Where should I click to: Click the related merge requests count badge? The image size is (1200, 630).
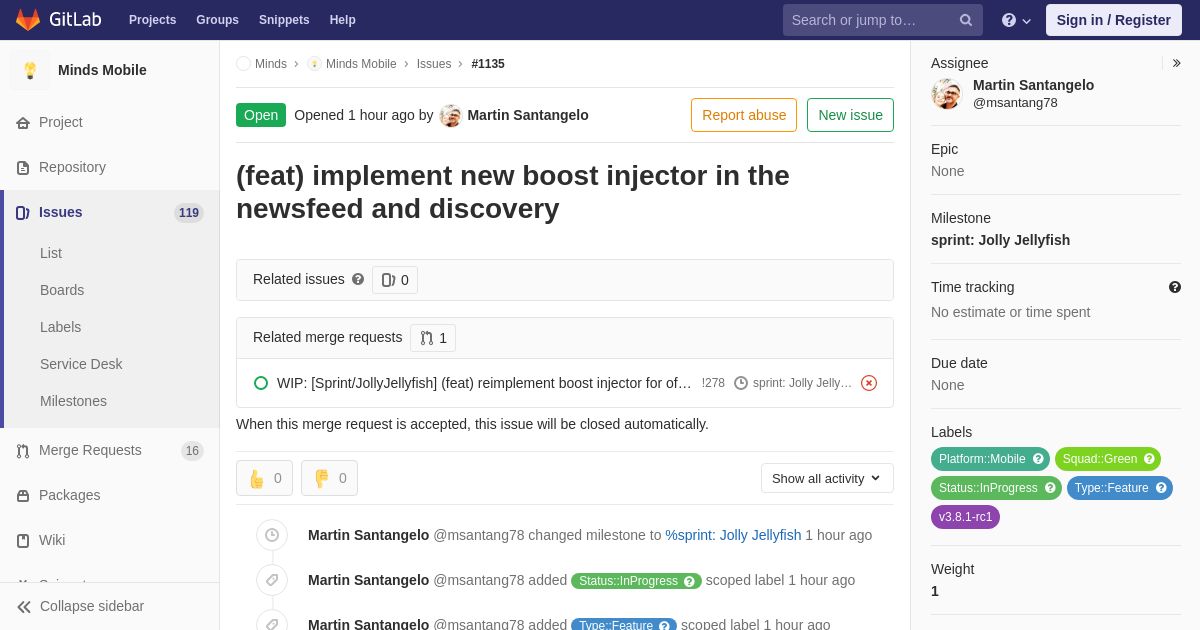[x=433, y=338]
